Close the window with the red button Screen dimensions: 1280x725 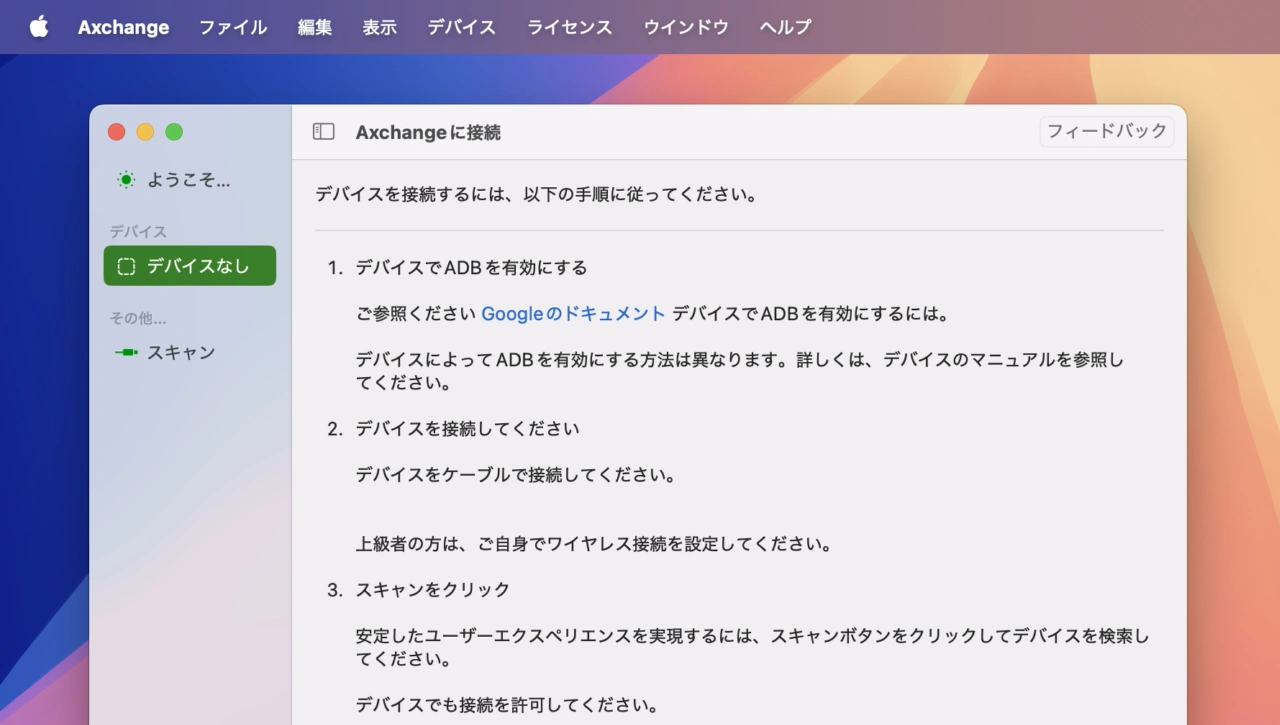116,132
